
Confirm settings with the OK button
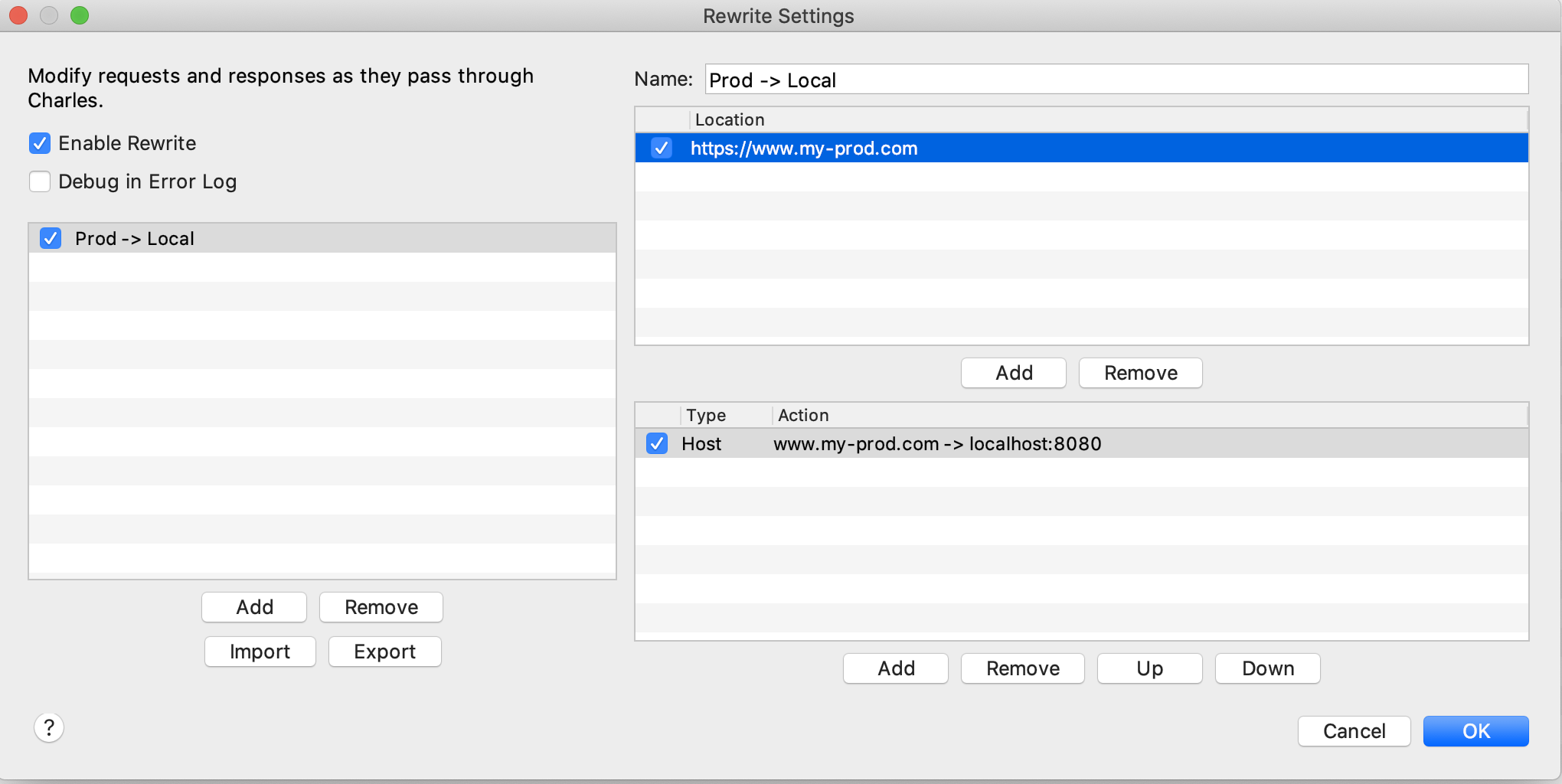(x=1475, y=731)
